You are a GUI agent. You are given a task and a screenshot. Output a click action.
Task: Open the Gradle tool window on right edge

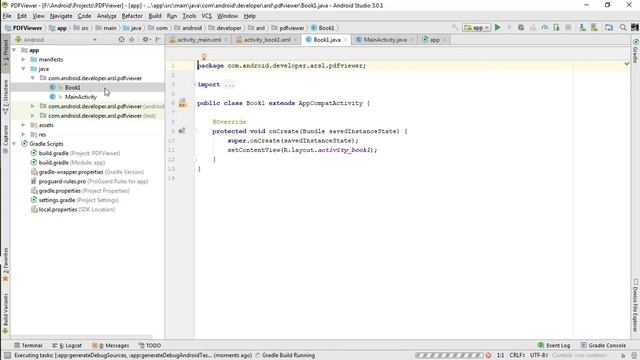(x=636, y=51)
